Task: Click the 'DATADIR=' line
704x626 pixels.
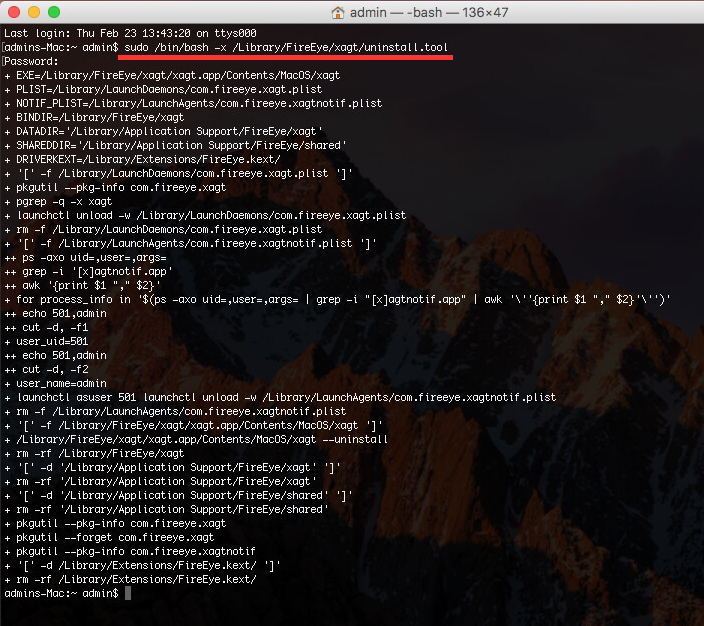Action: coord(163,131)
